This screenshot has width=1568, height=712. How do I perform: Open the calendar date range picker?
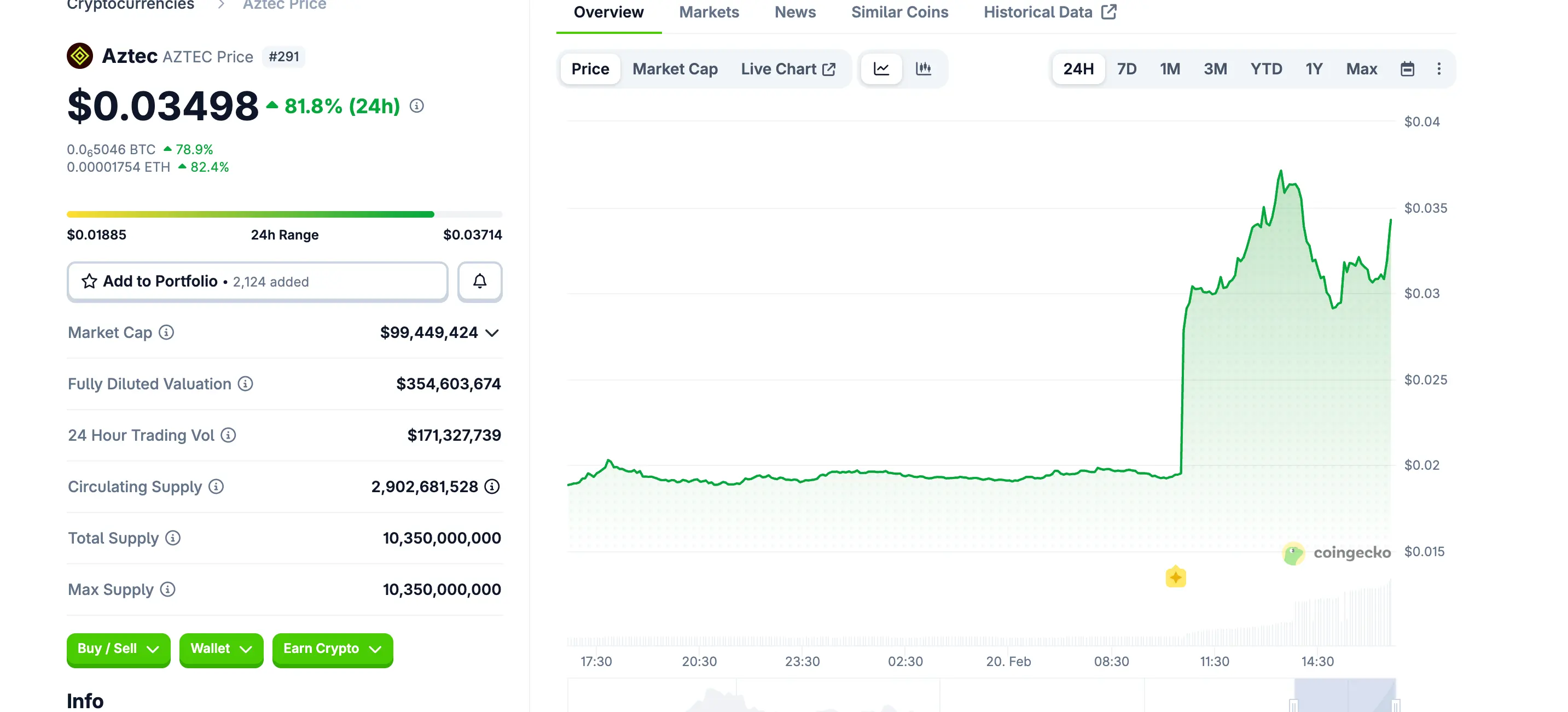[x=1407, y=69]
